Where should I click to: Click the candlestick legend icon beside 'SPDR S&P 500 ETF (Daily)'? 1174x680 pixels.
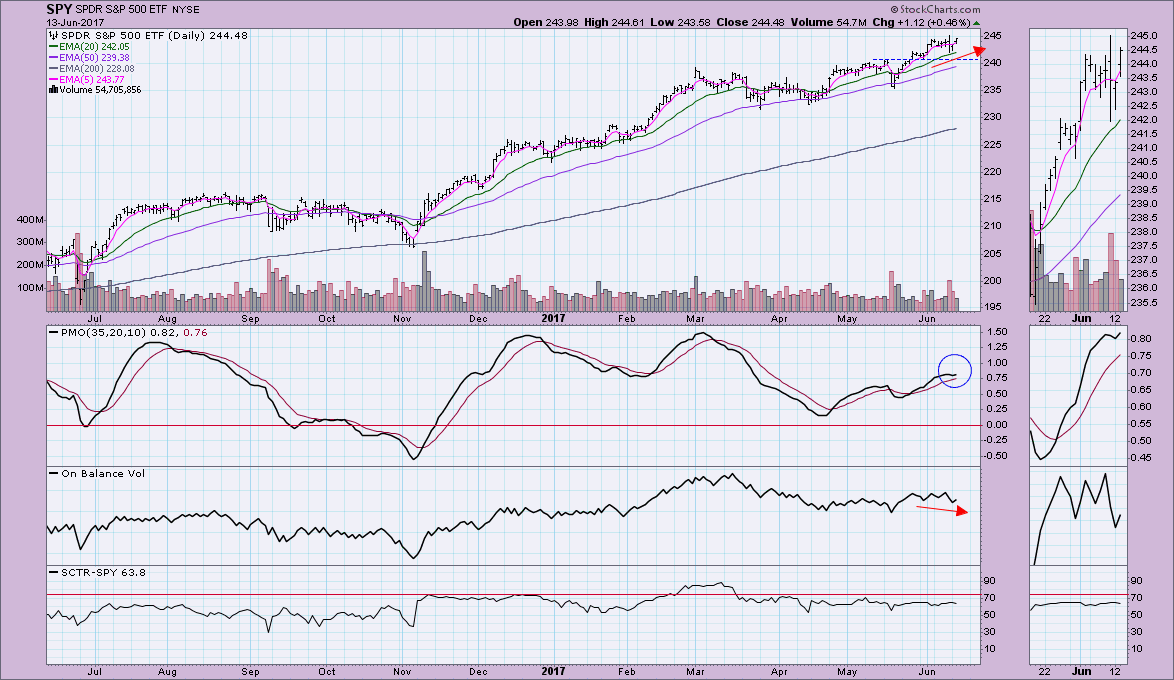54,35
